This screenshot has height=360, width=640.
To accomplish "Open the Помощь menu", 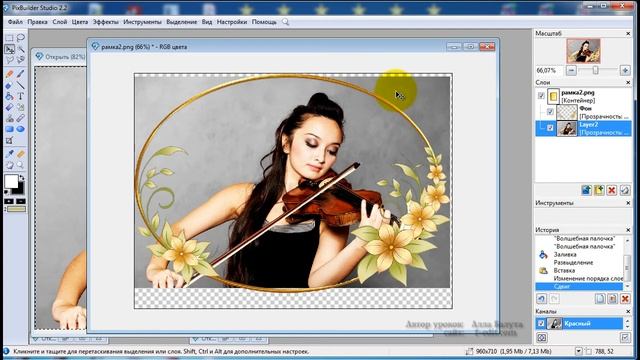I will pyautogui.click(x=264, y=22).
